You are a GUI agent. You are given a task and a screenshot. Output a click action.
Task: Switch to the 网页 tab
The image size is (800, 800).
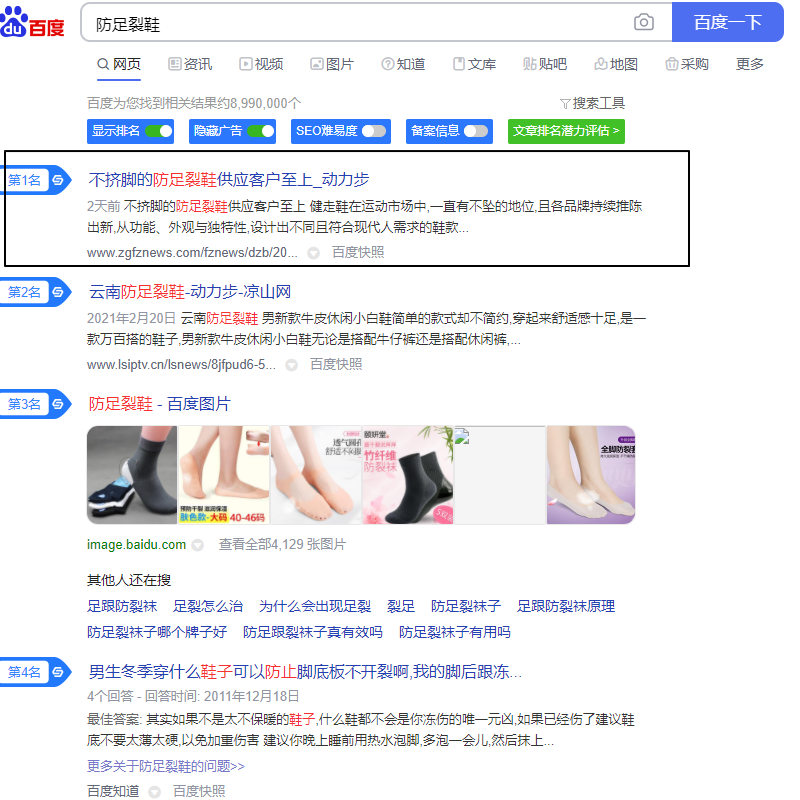(x=119, y=64)
